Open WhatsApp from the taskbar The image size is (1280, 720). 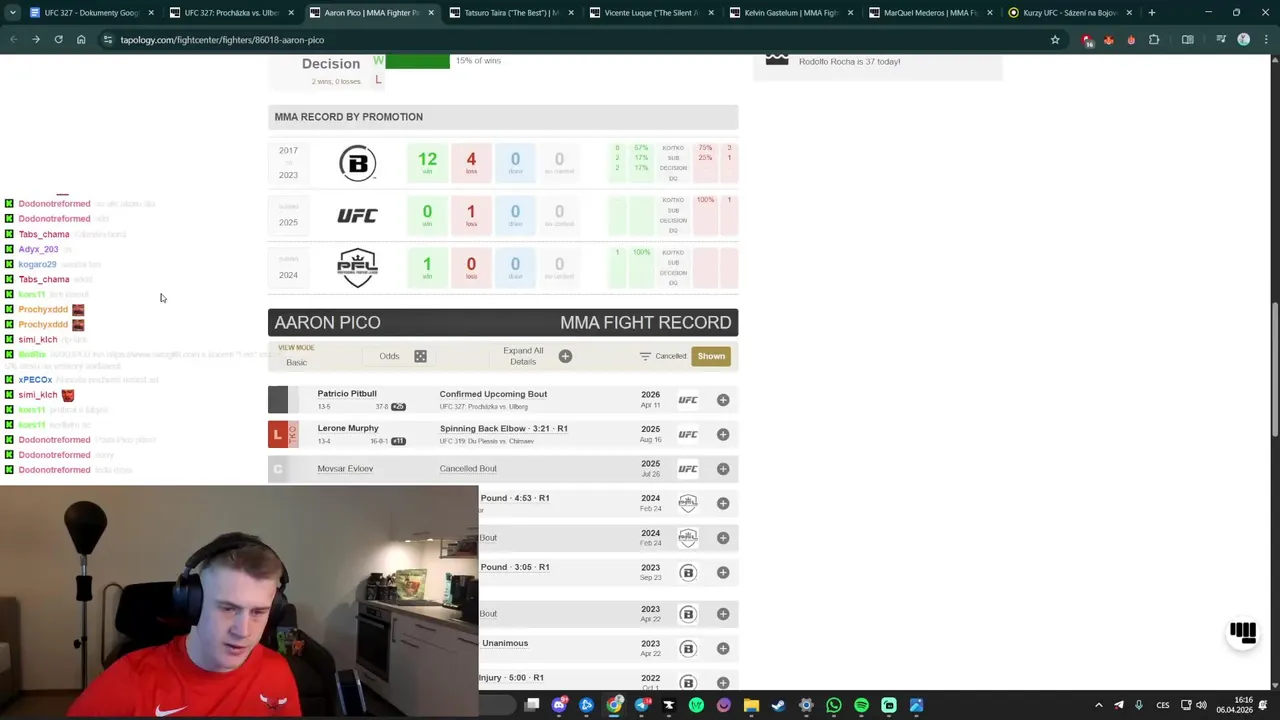tap(834, 705)
